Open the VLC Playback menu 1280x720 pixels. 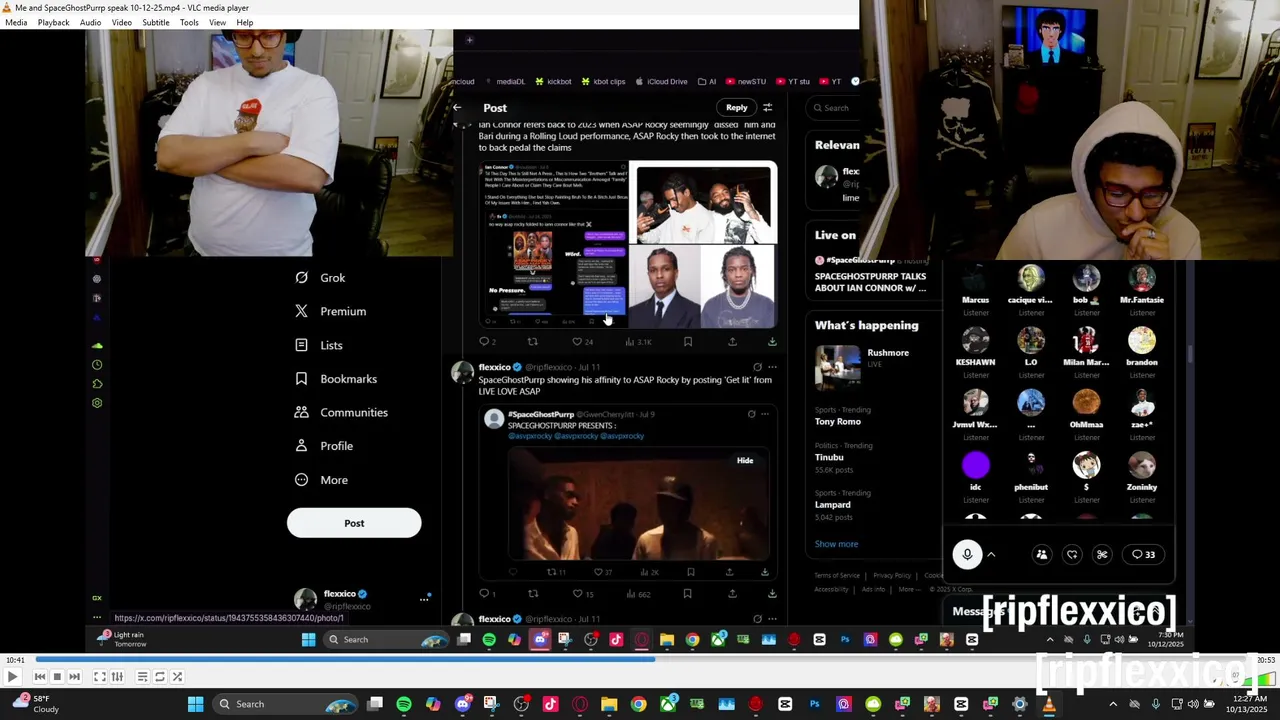point(53,22)
